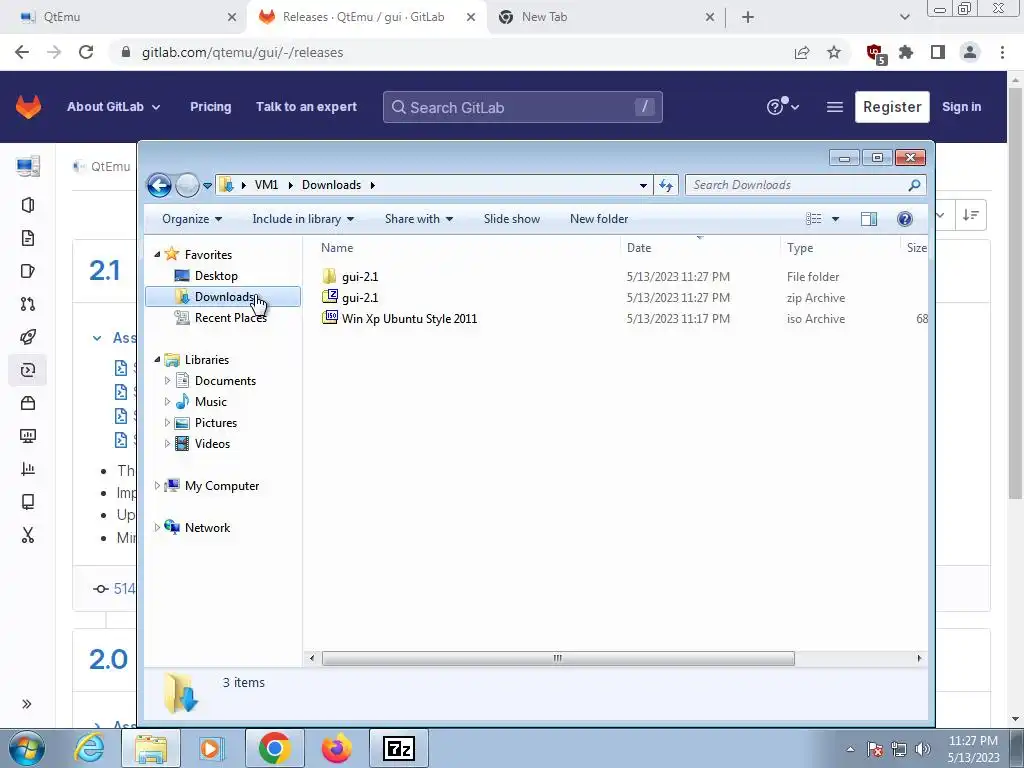Open the view options dropdown arrow
Image resolution: width=1024 pixels, height=768 pixels.
(835, 219)
